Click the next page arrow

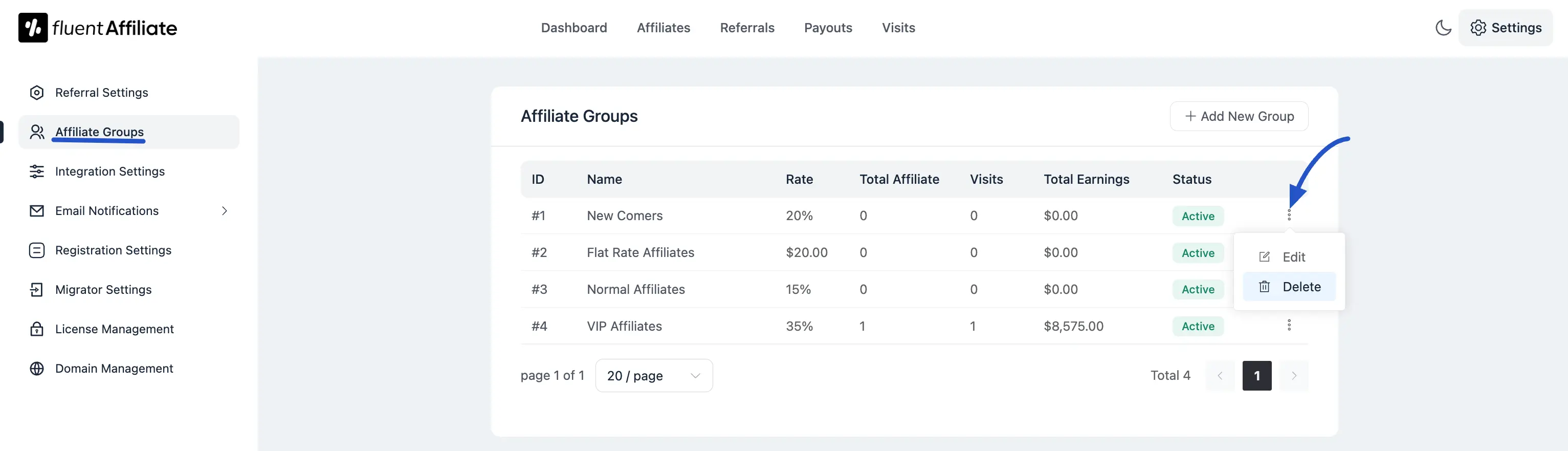point(1293,376)
